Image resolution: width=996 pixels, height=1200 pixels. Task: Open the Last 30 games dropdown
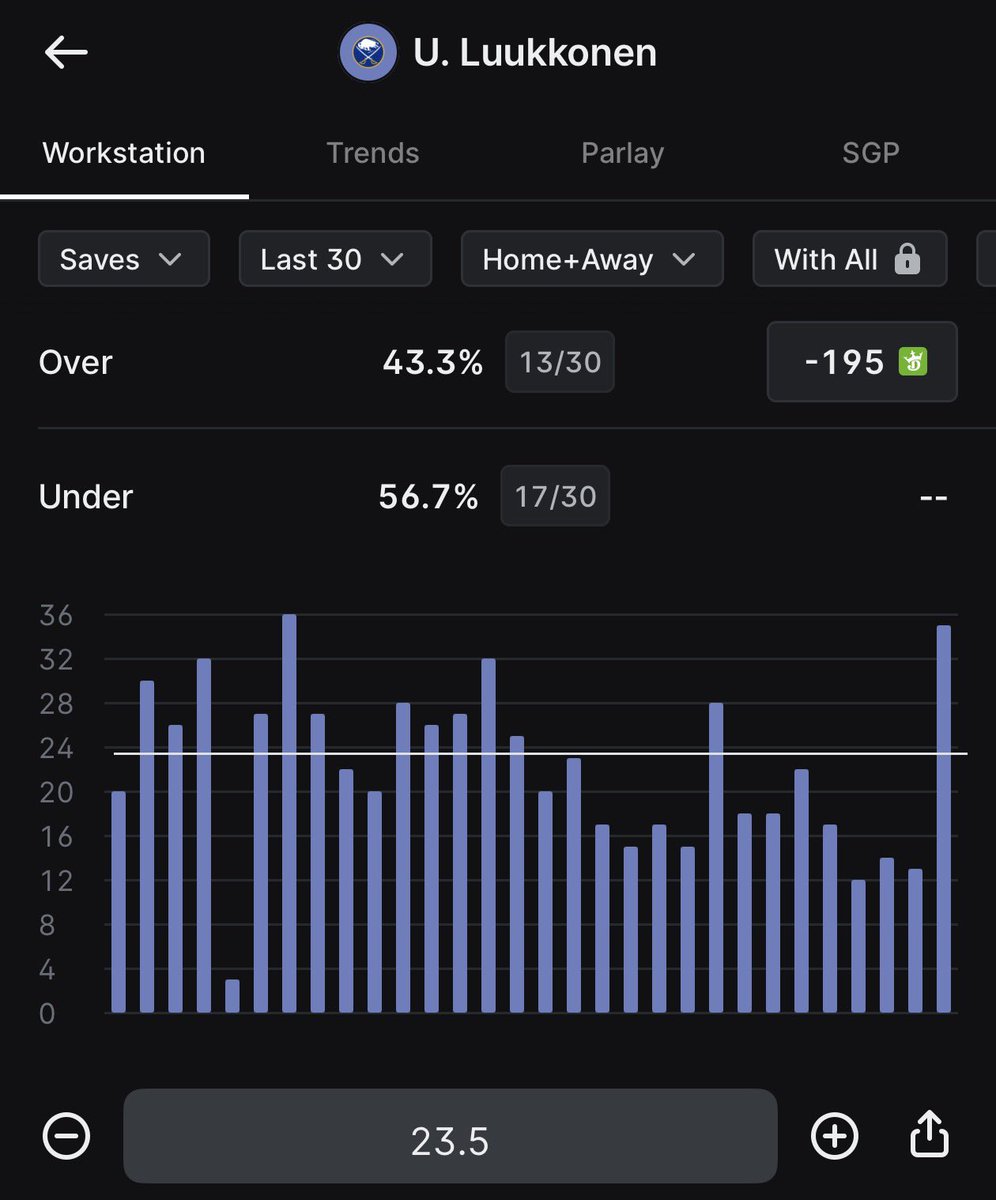pyautogui.click(x=335, y=259)
